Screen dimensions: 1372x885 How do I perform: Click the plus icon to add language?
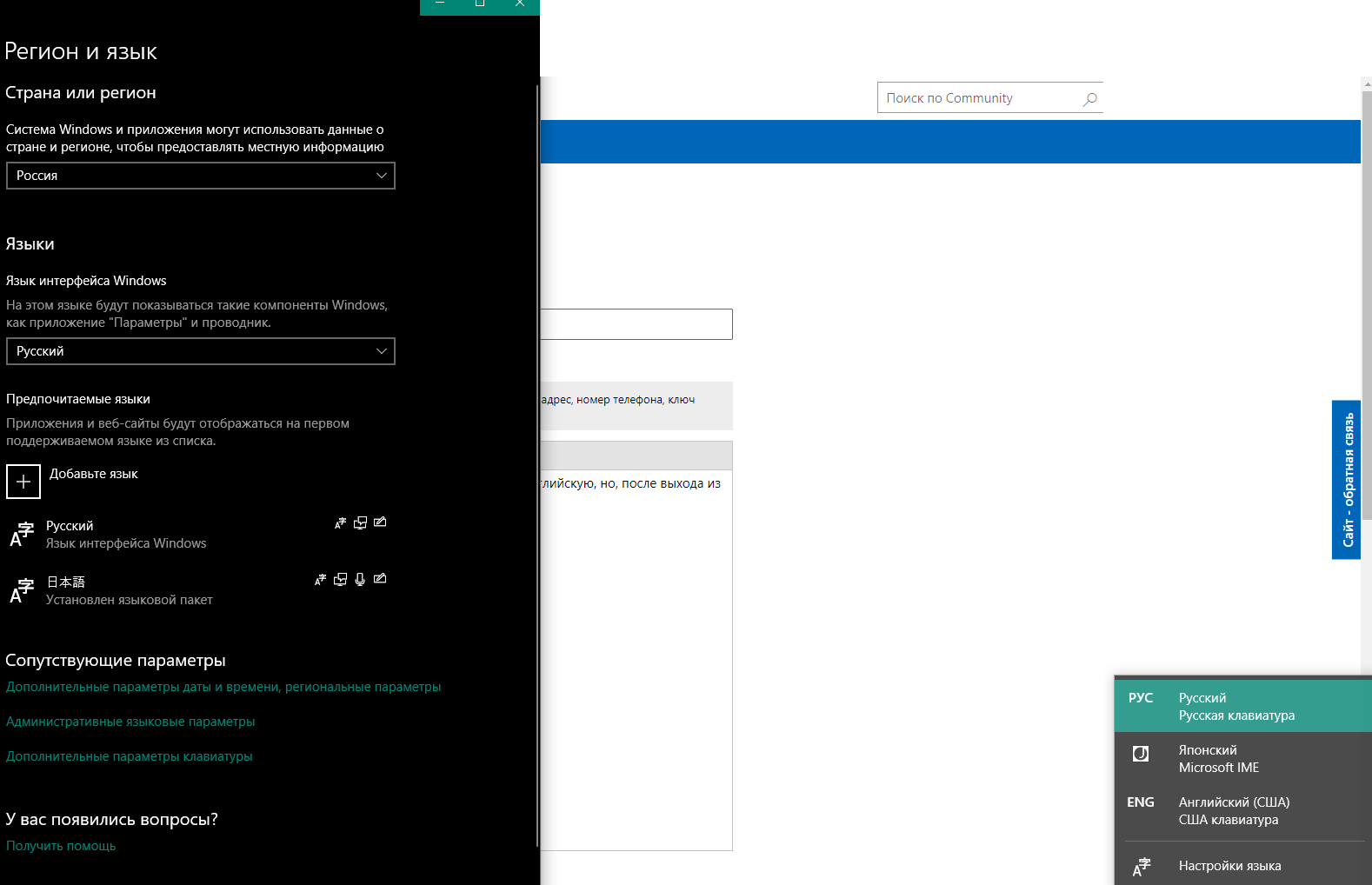tap(23, 482)
